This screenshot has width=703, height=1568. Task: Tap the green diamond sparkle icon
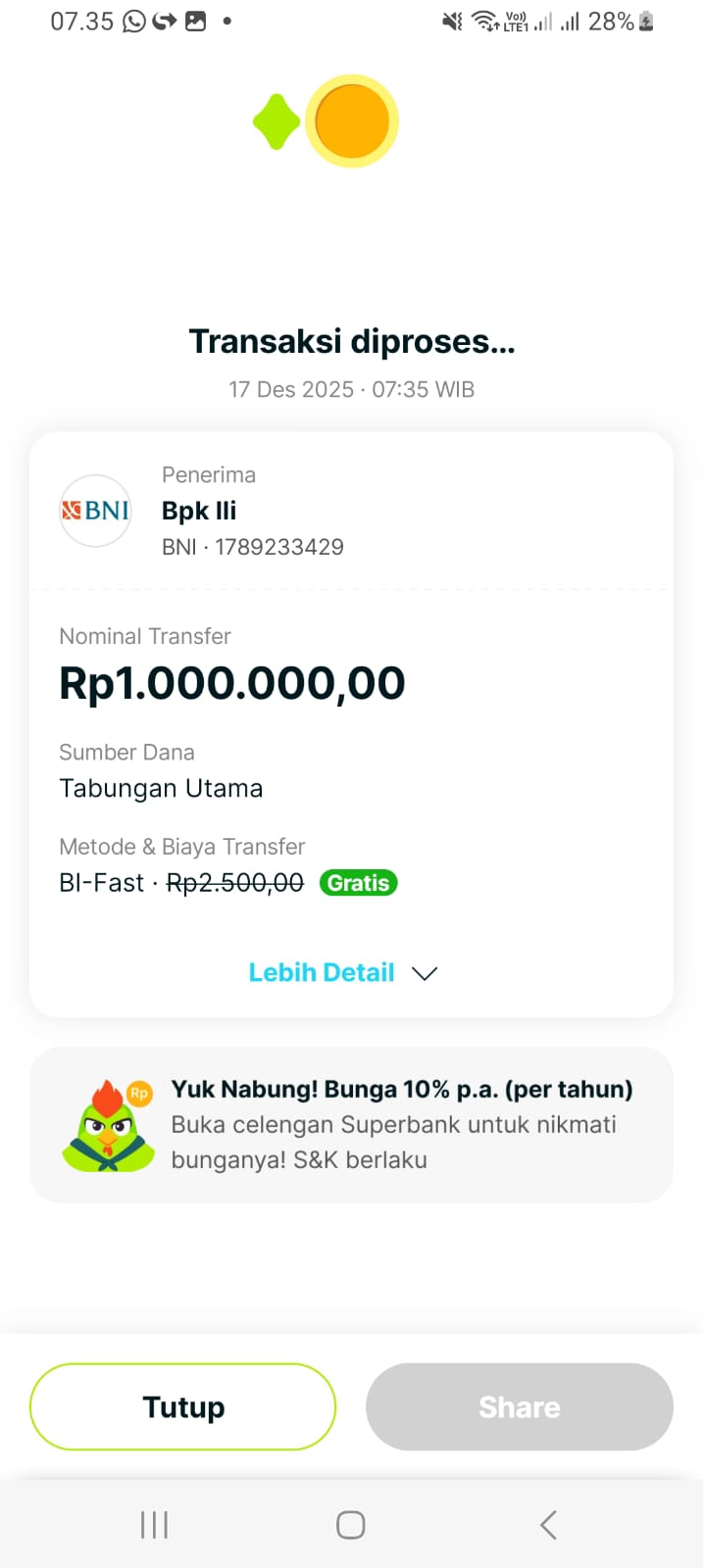pyautogui.click(x=276, y=122)
